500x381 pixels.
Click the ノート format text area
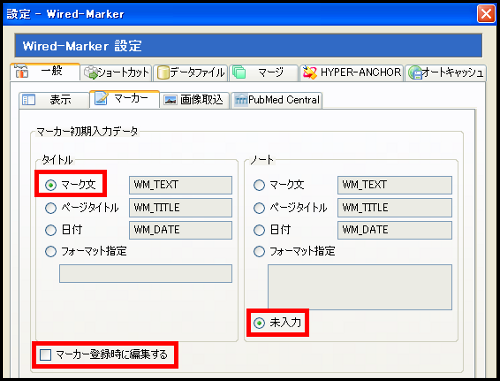click(x=360, y=287)
